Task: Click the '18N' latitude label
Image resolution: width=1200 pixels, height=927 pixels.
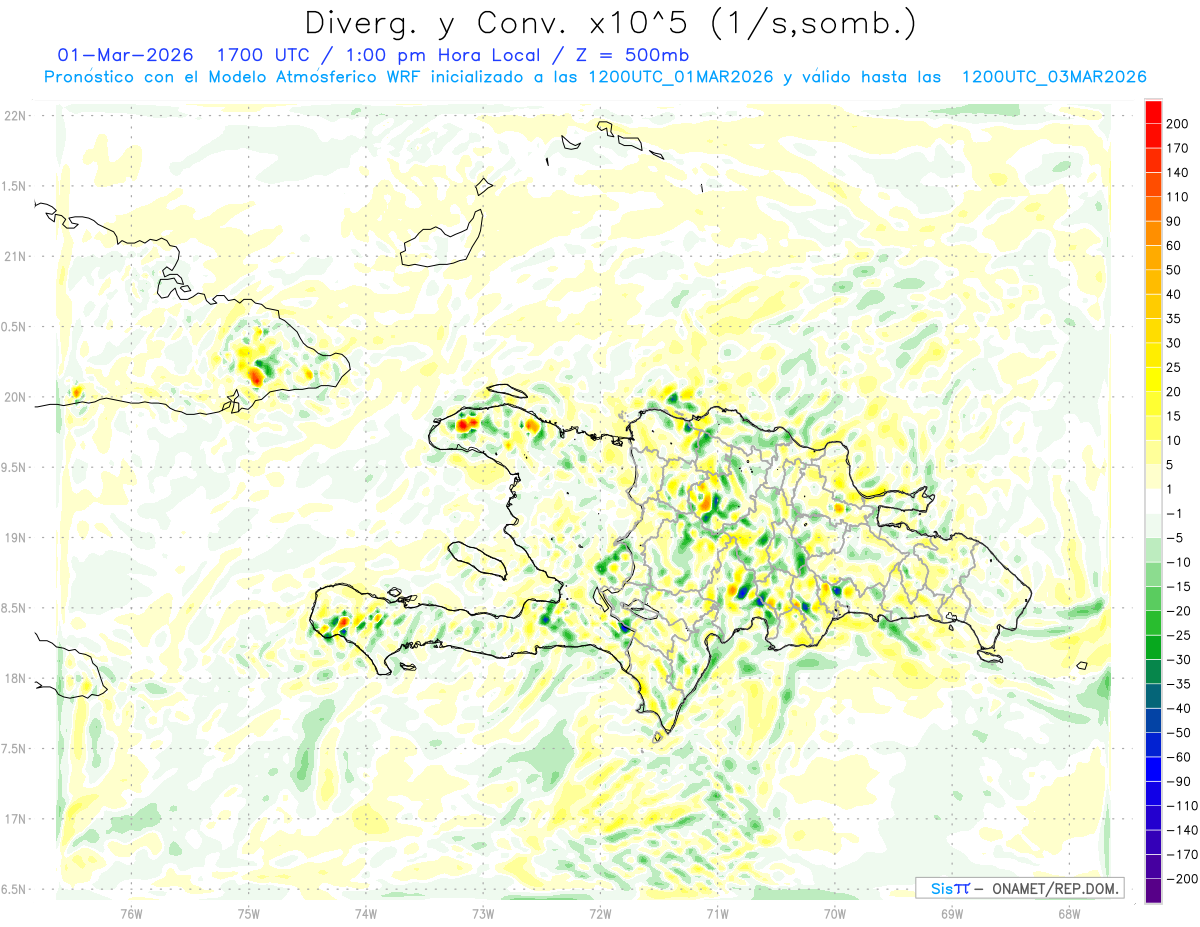Action: click(14, 678)
